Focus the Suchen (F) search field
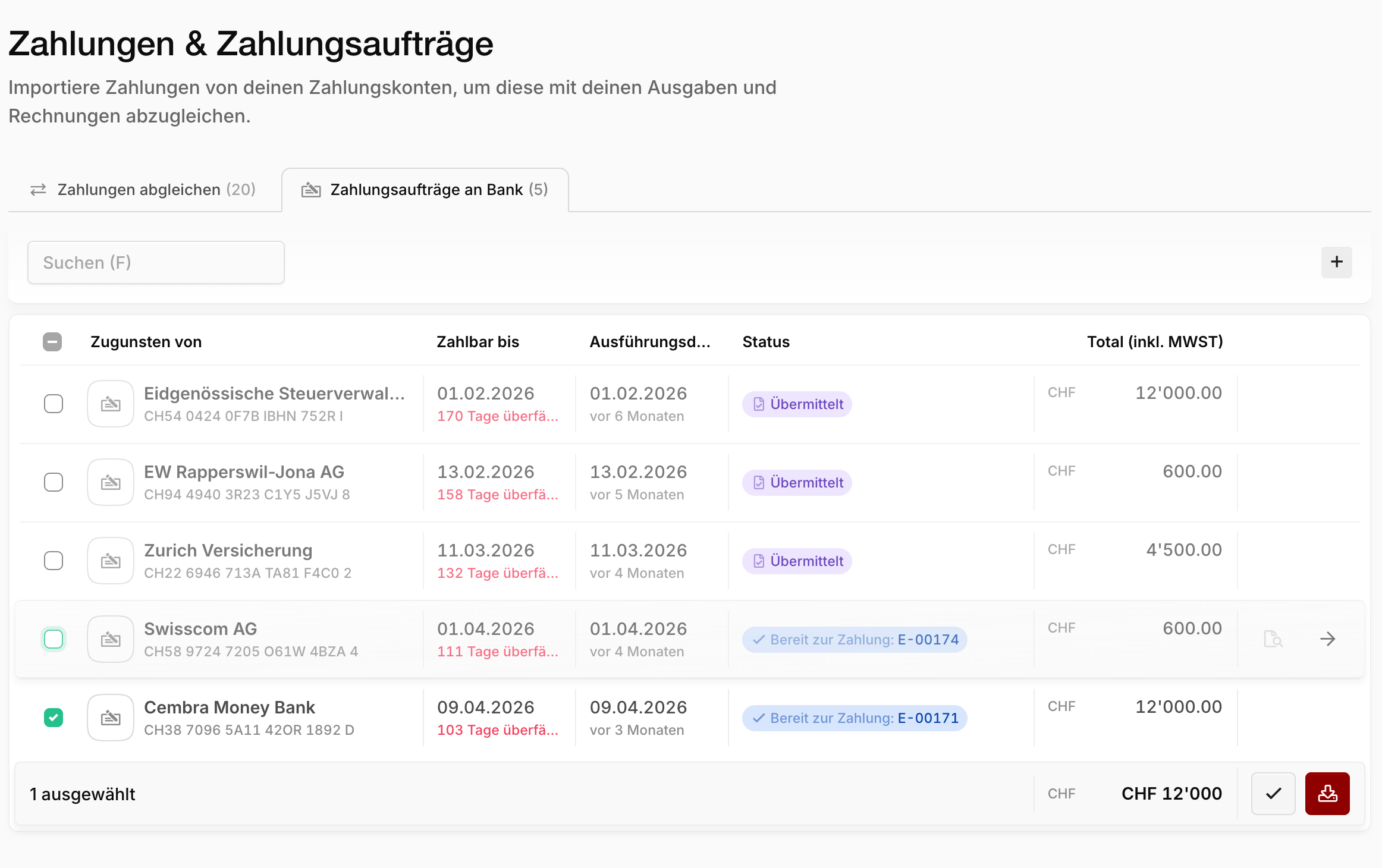 click(156, 262)
